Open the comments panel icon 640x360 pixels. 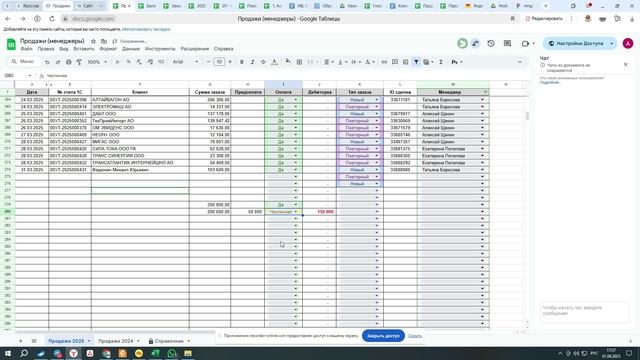pyautogui.click(x=507, y=43)
